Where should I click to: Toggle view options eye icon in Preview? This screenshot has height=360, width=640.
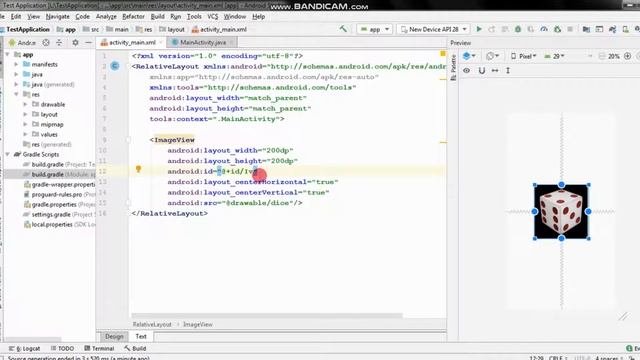pos(467,70)
